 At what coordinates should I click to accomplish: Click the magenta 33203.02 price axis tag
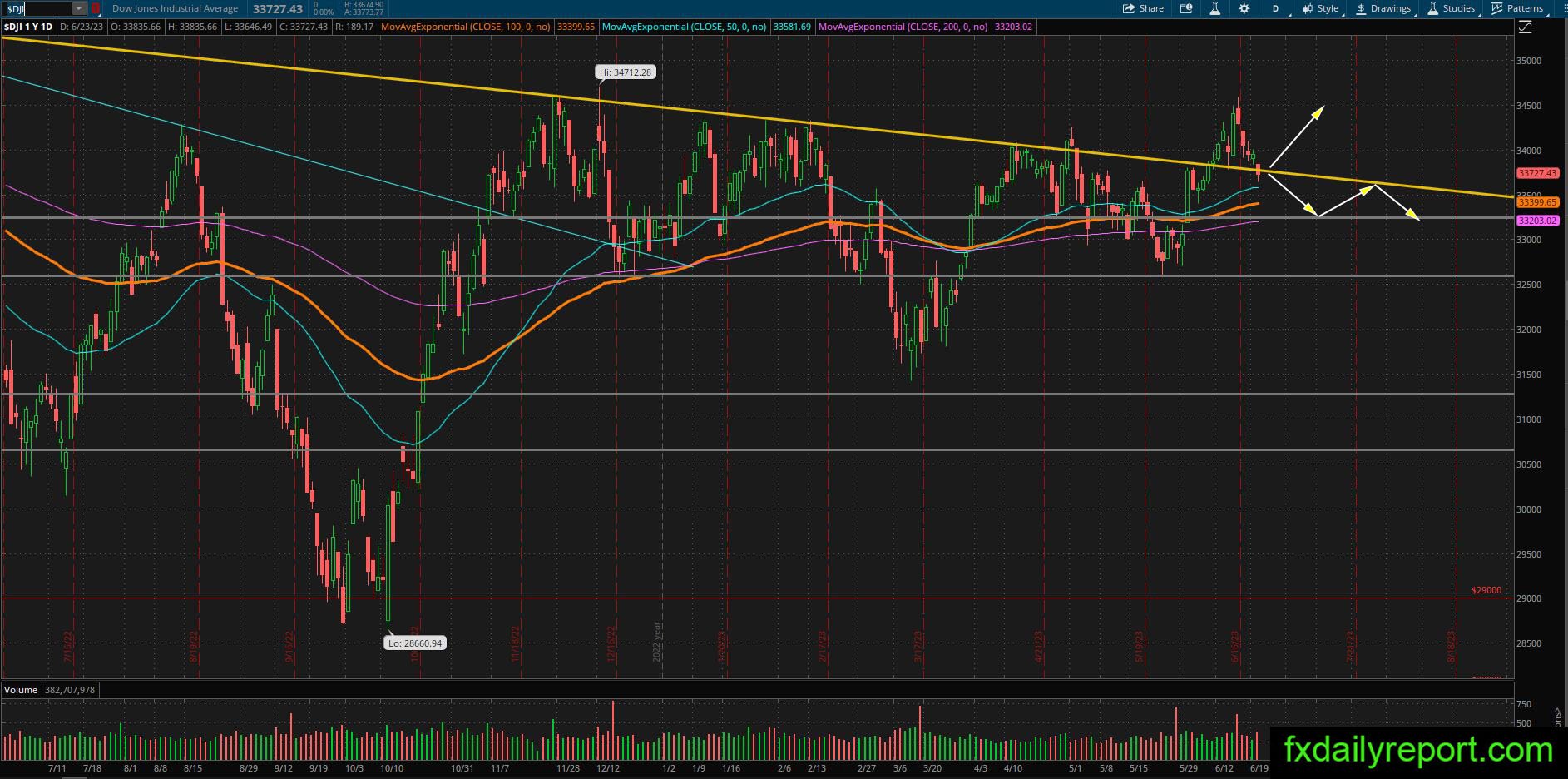click(1536, 221)
